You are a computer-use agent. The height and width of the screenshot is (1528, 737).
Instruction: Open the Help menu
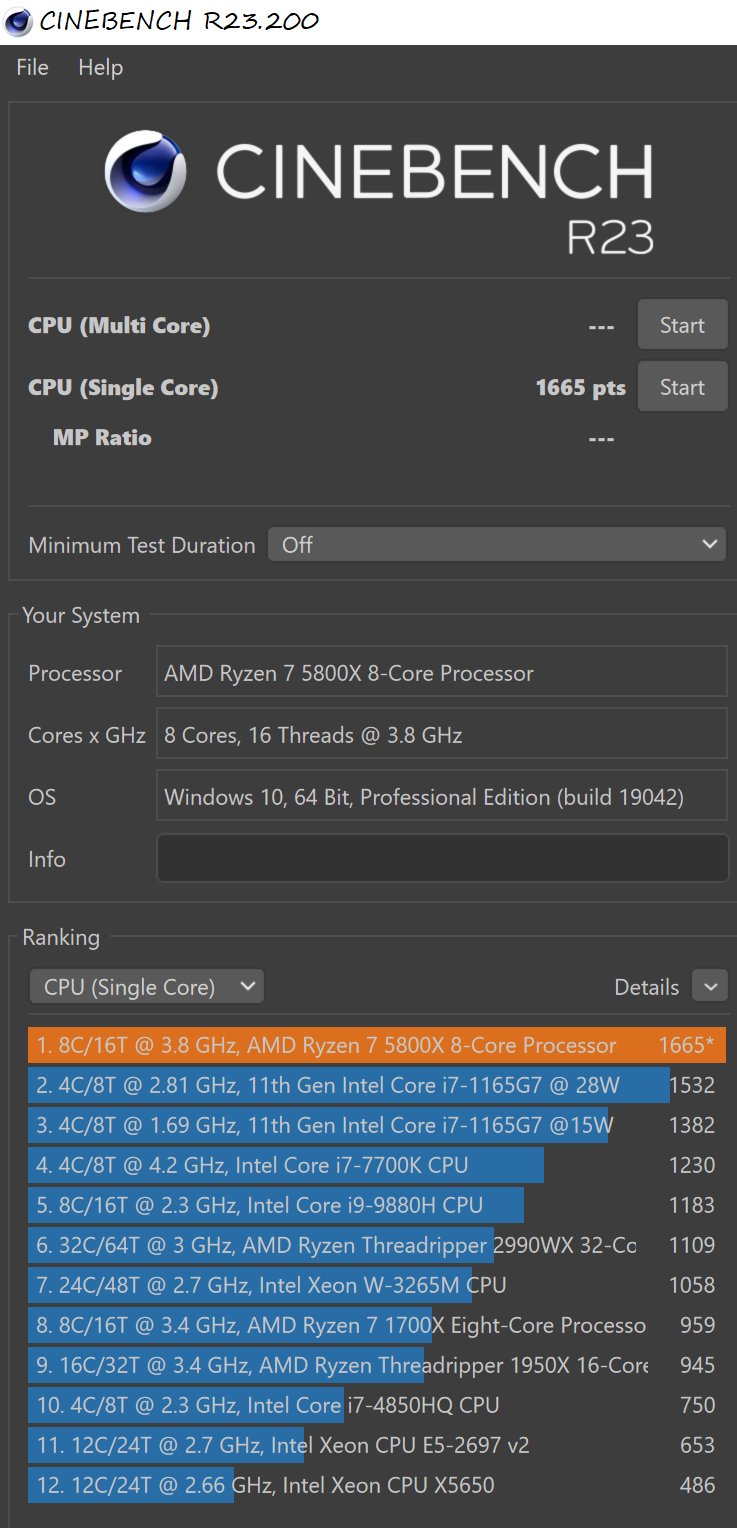[100, 68]
